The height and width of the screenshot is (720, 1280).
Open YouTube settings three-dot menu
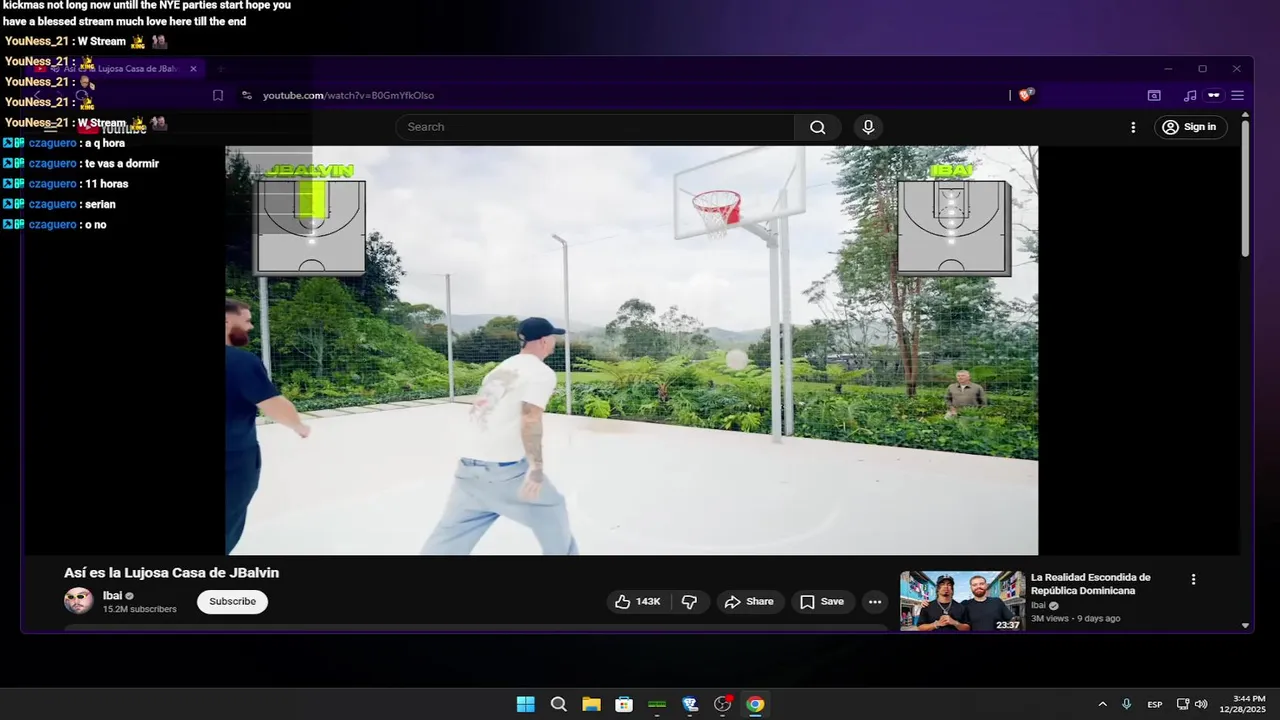pos(1133,127)
